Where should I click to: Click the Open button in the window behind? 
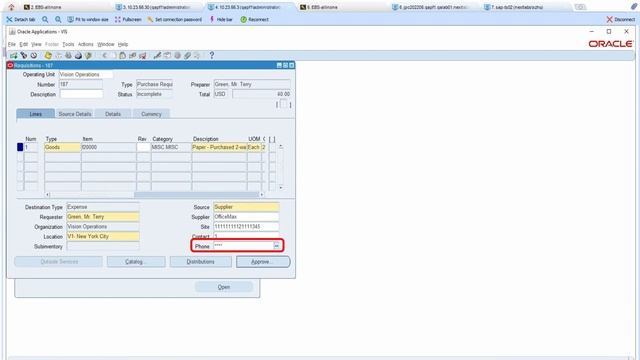224,287
